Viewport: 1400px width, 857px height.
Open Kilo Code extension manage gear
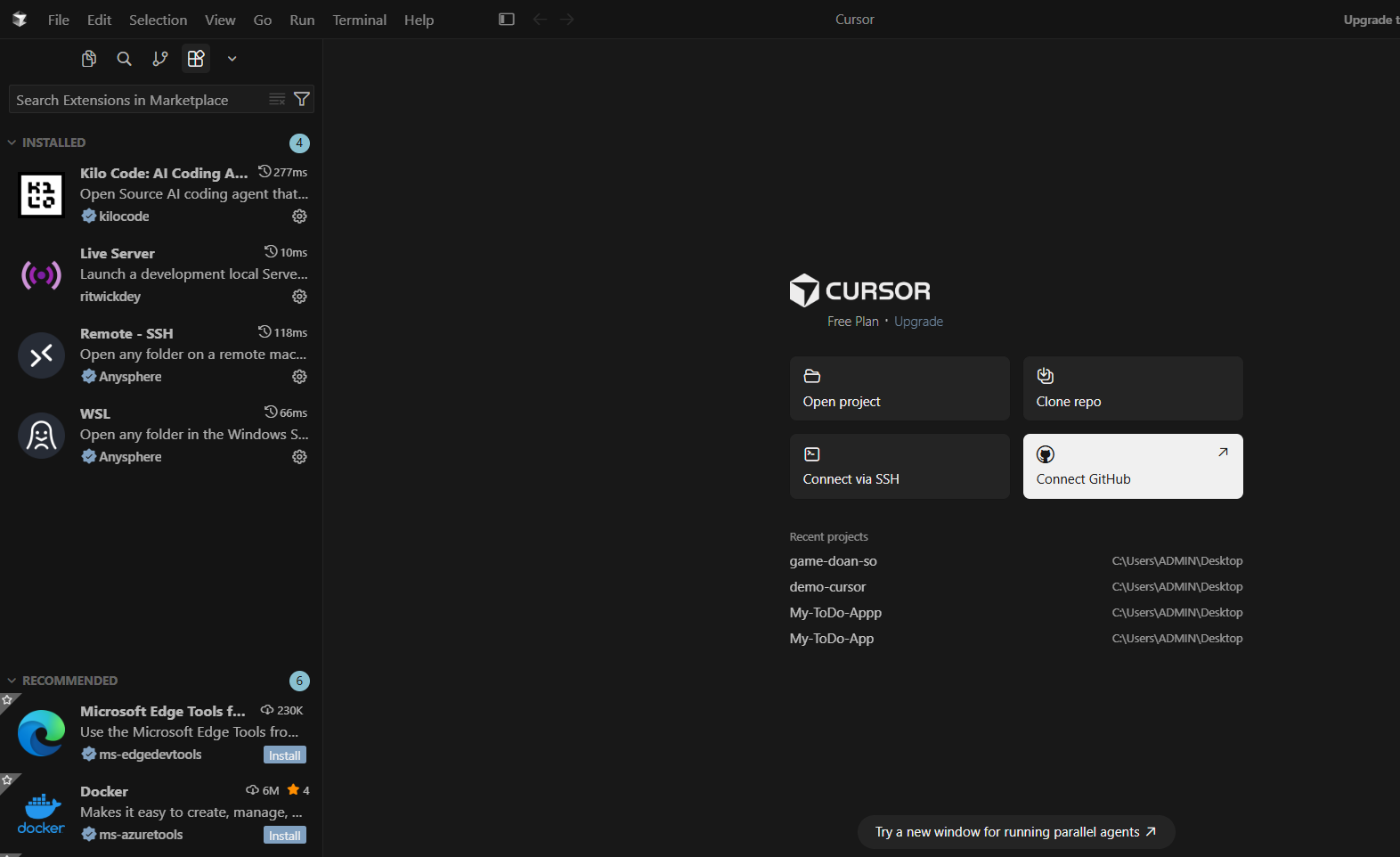(x=300, y=216)
